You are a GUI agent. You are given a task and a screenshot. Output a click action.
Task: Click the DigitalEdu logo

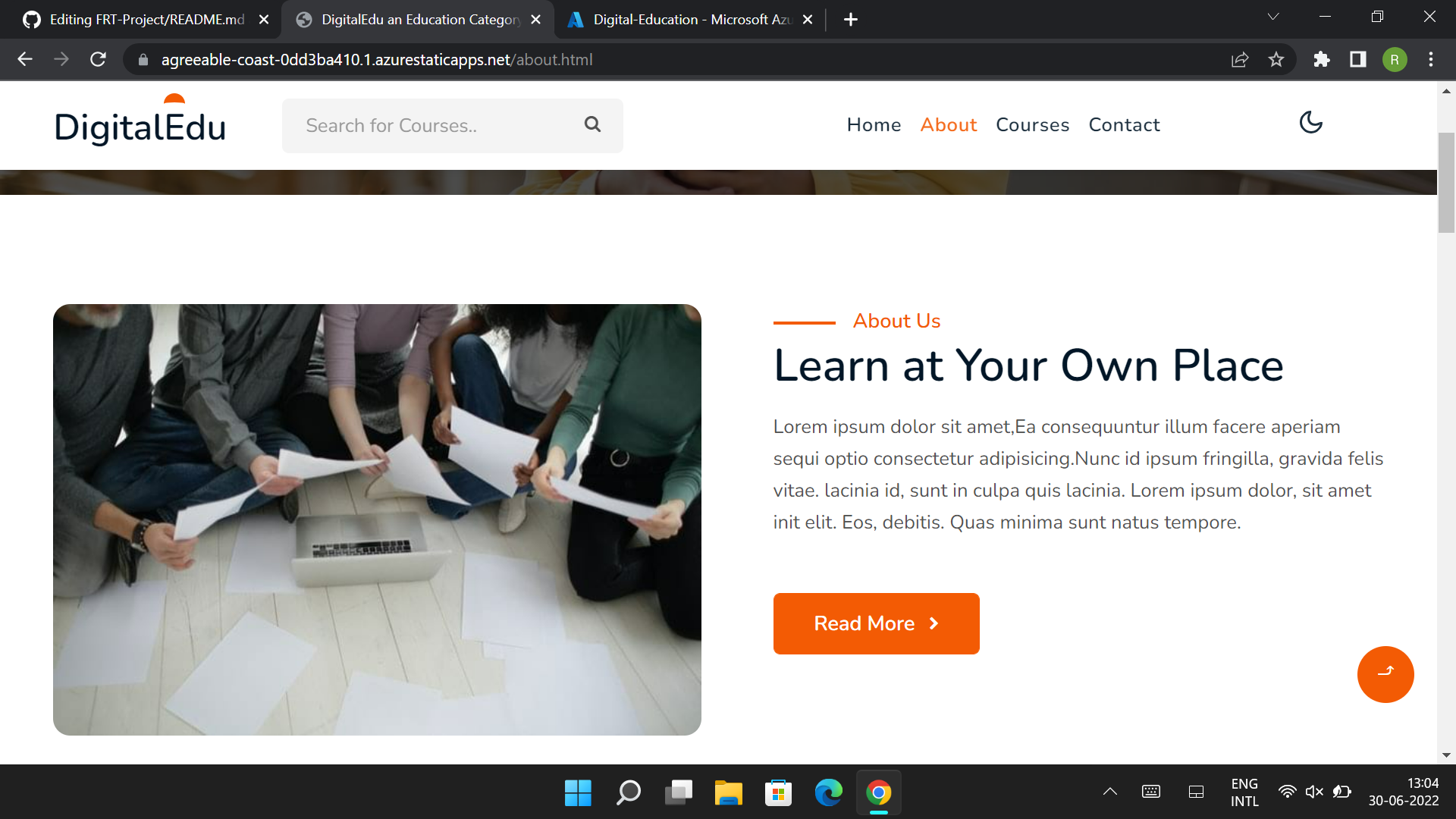[x=140, y=120]
